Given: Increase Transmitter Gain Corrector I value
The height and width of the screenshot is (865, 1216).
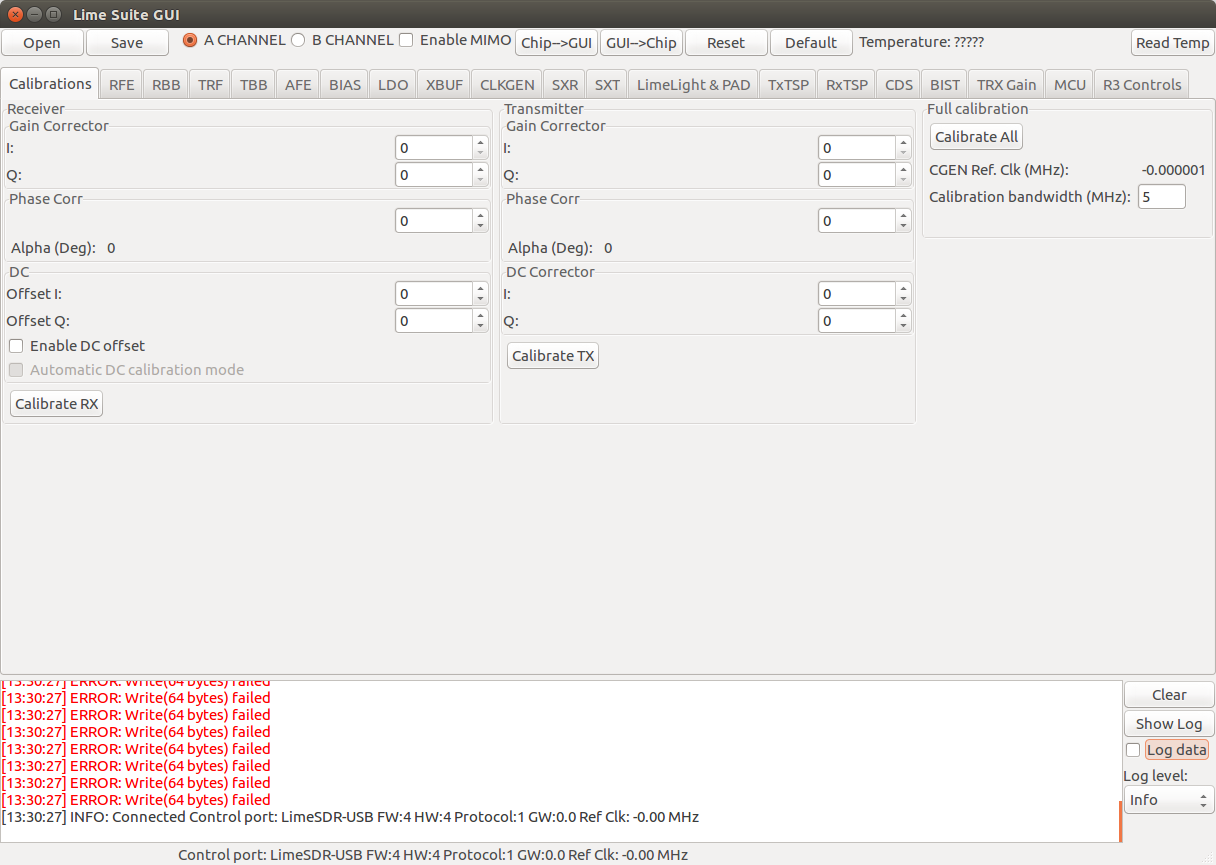Looking at the screenshot, I should tap(904, 142).
